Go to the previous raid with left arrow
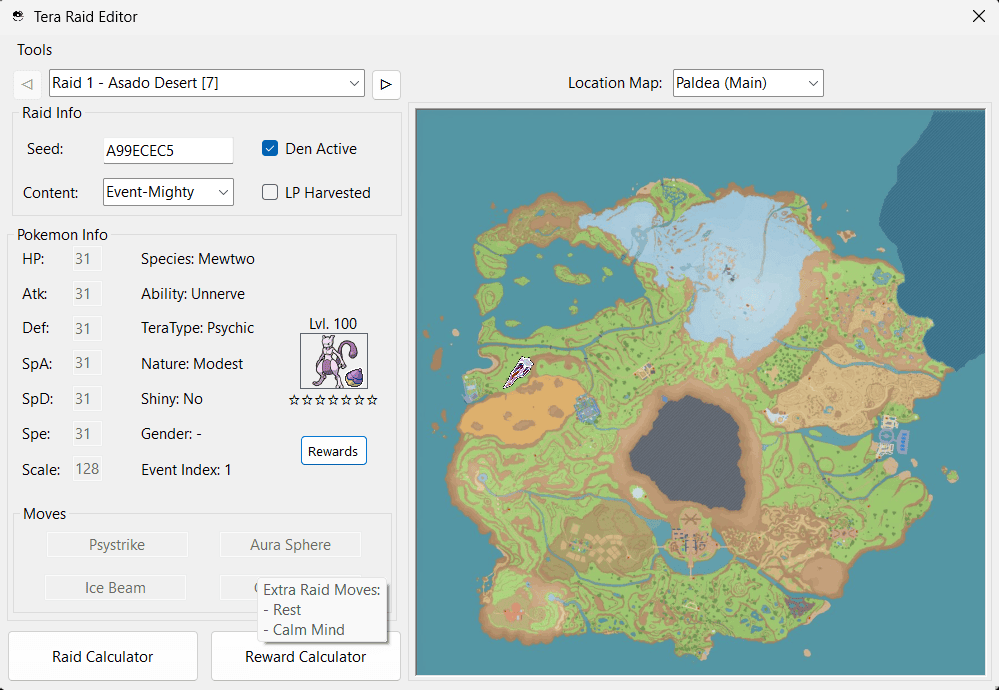Screen dimensions: 1000x690 coord(27,84)
